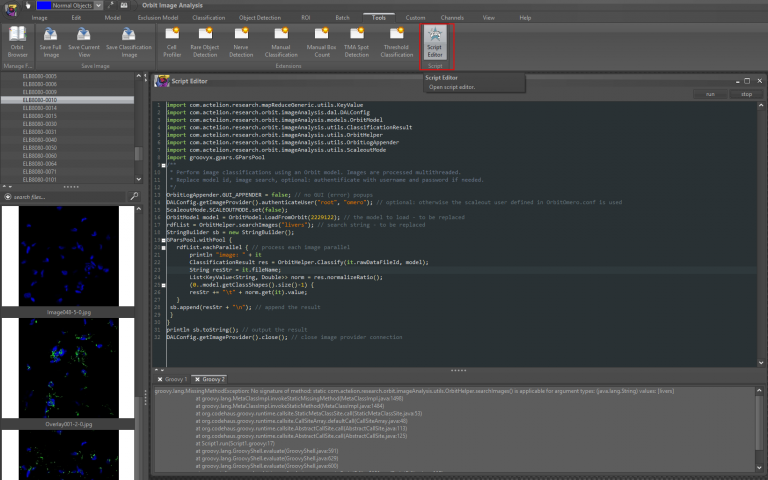Open the Edit ribbon tab
768x480 pixels.
(76, 18)
